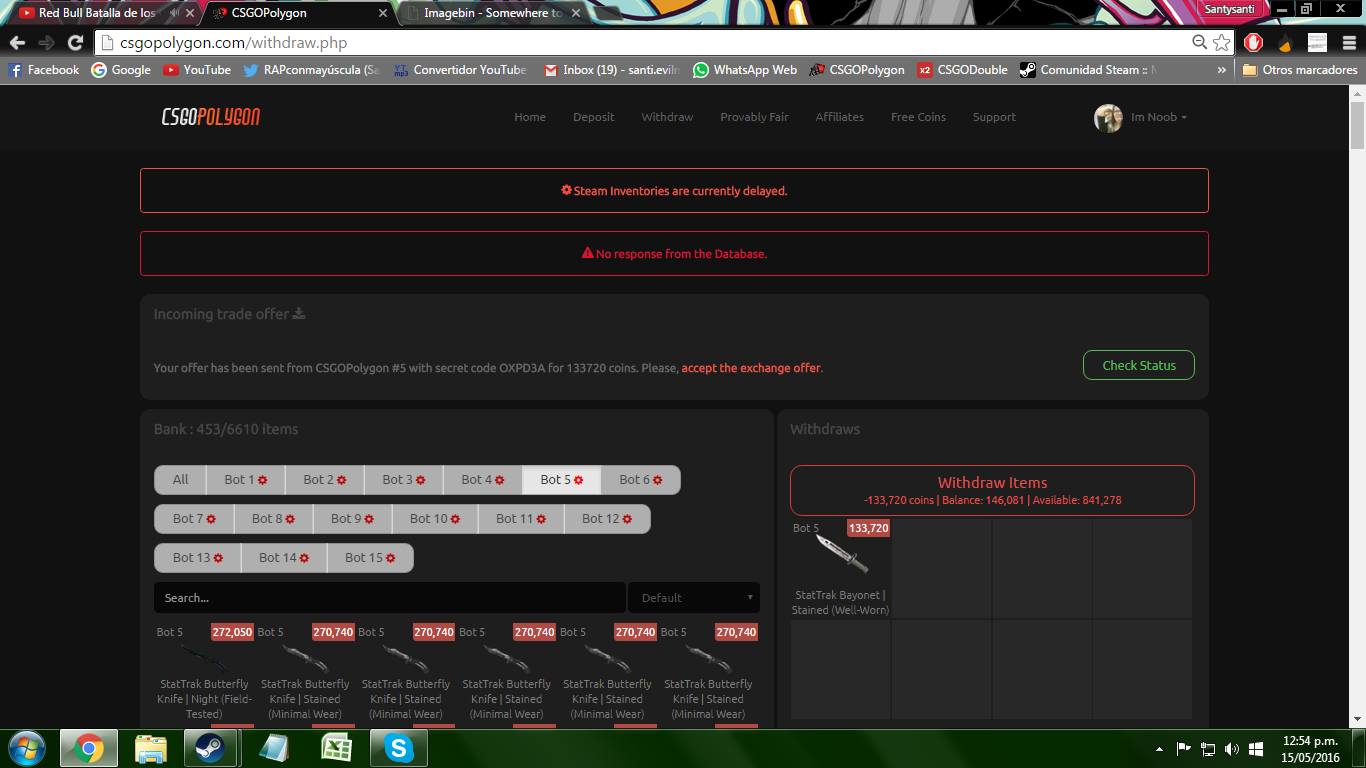Click the zoom magnifier icon in the address bar
The width and height of the screenshot is (1366, 768).
(x=1199, y=42)
